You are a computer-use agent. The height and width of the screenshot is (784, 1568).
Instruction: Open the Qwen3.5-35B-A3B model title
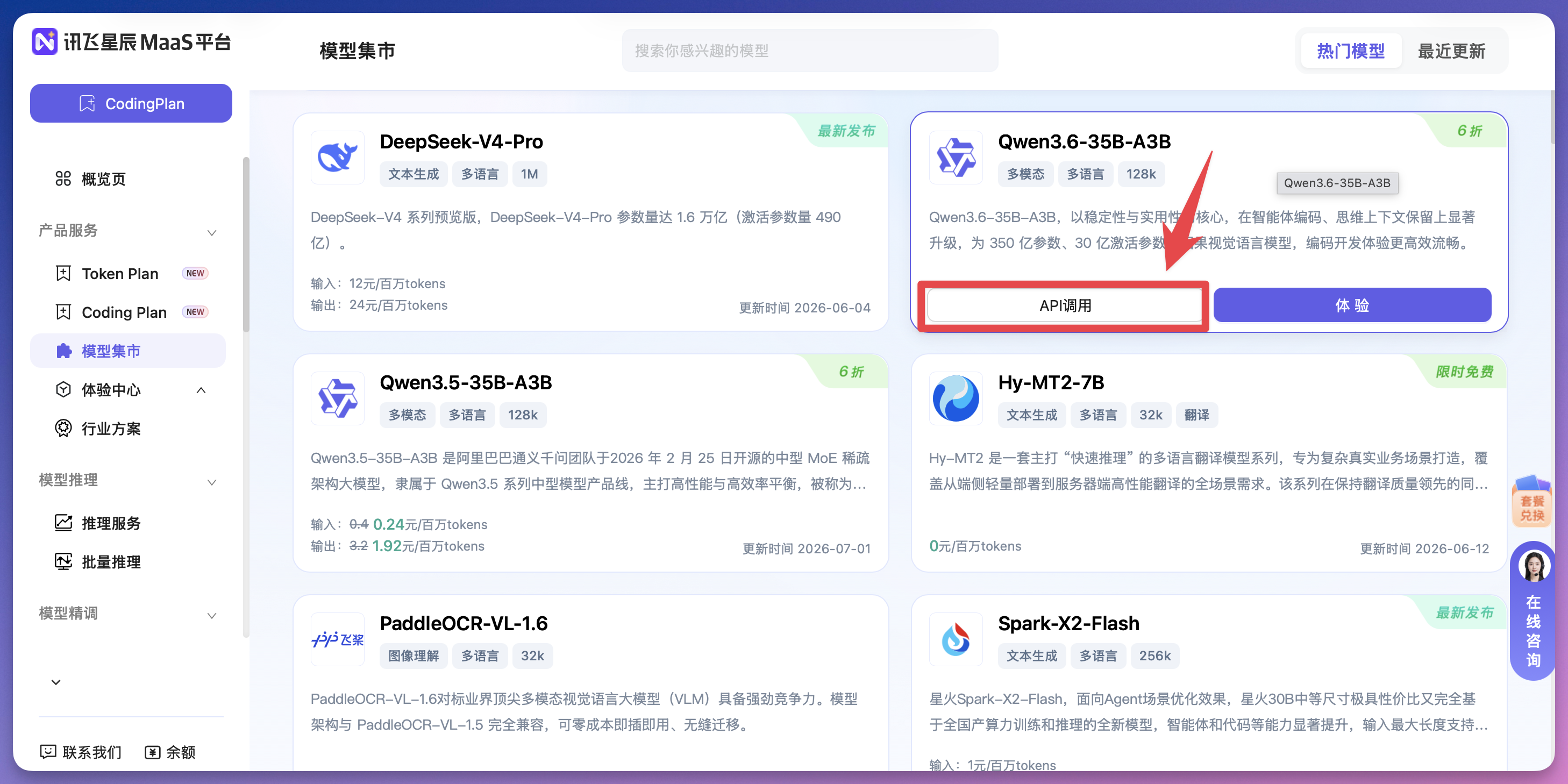(x=466, y=382)
